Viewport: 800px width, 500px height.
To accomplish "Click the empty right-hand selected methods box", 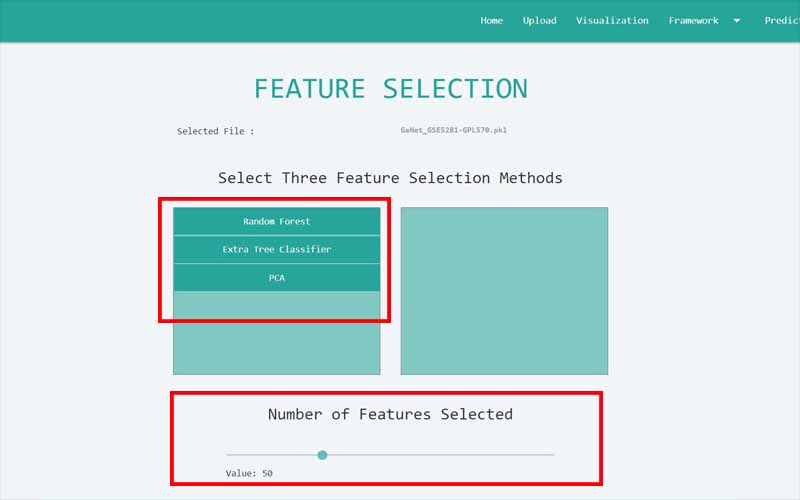I will pyautogui.click(x=504, y=290).
